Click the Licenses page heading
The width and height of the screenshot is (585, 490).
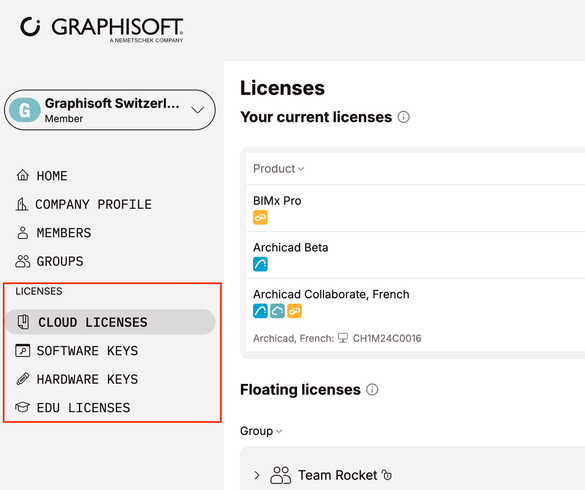[x=282, y=88]
